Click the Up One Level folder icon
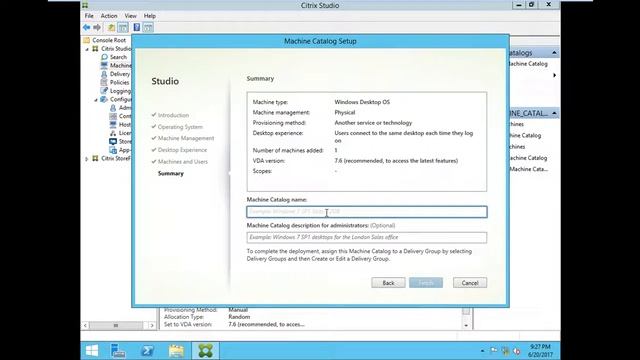 [x=111, y=27]
